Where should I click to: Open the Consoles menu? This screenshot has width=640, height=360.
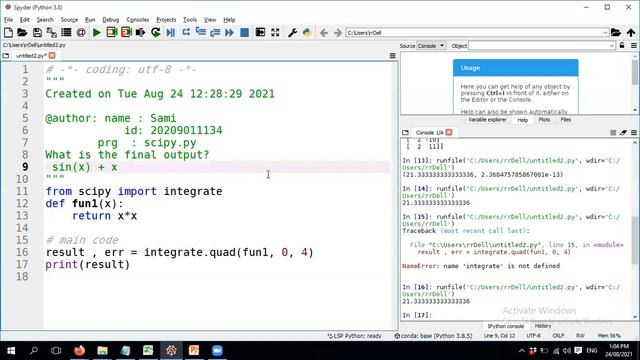138,20
